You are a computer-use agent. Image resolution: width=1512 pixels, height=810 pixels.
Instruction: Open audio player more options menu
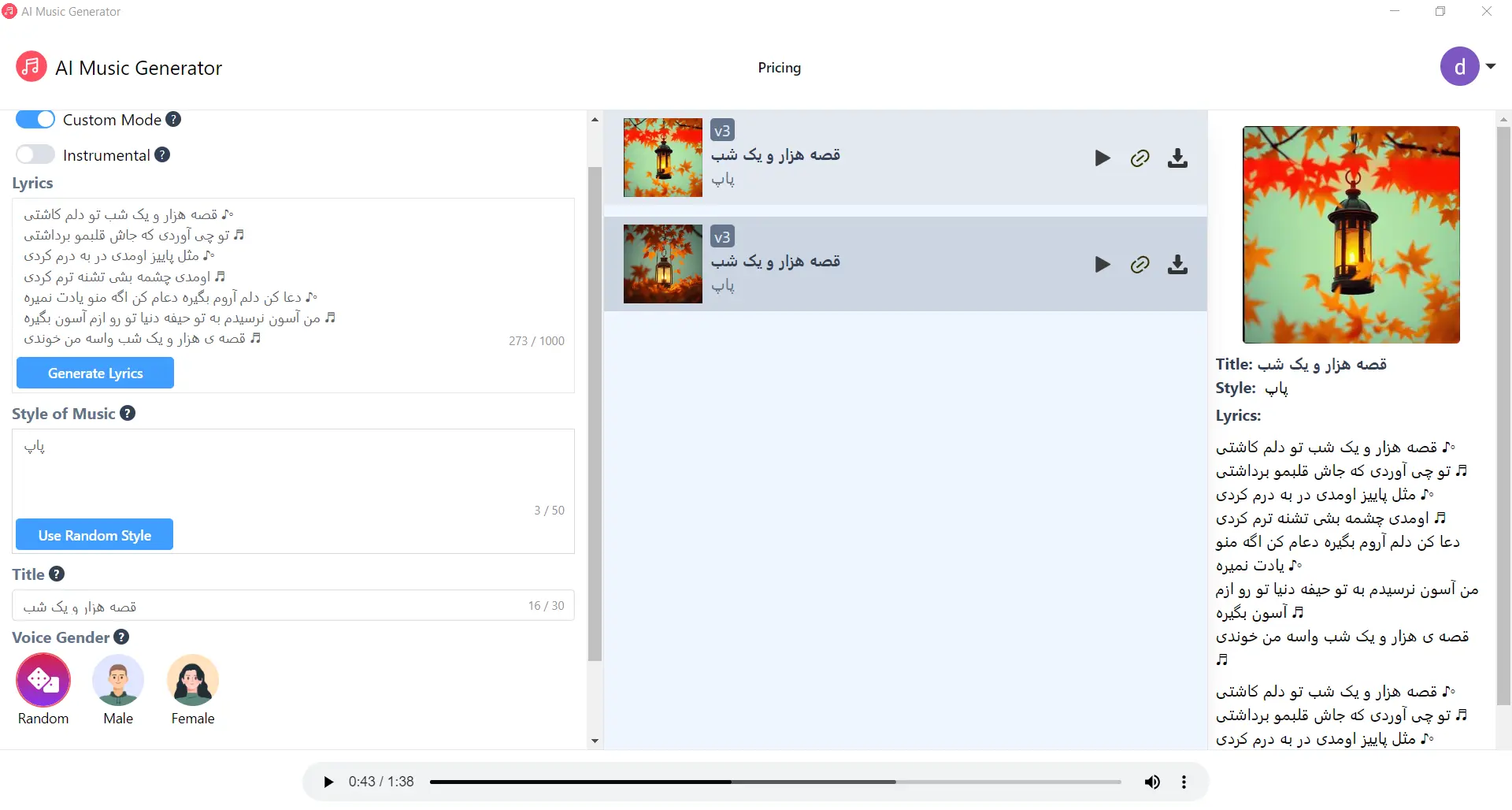pos(1184,782)
